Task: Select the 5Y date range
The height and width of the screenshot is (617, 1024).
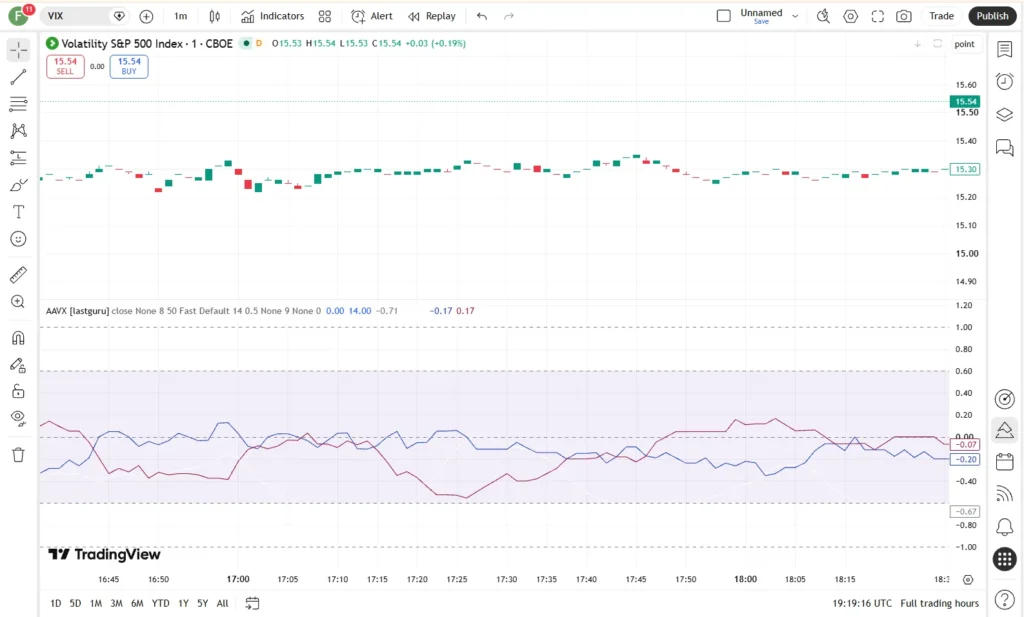Action: point(202,603)
